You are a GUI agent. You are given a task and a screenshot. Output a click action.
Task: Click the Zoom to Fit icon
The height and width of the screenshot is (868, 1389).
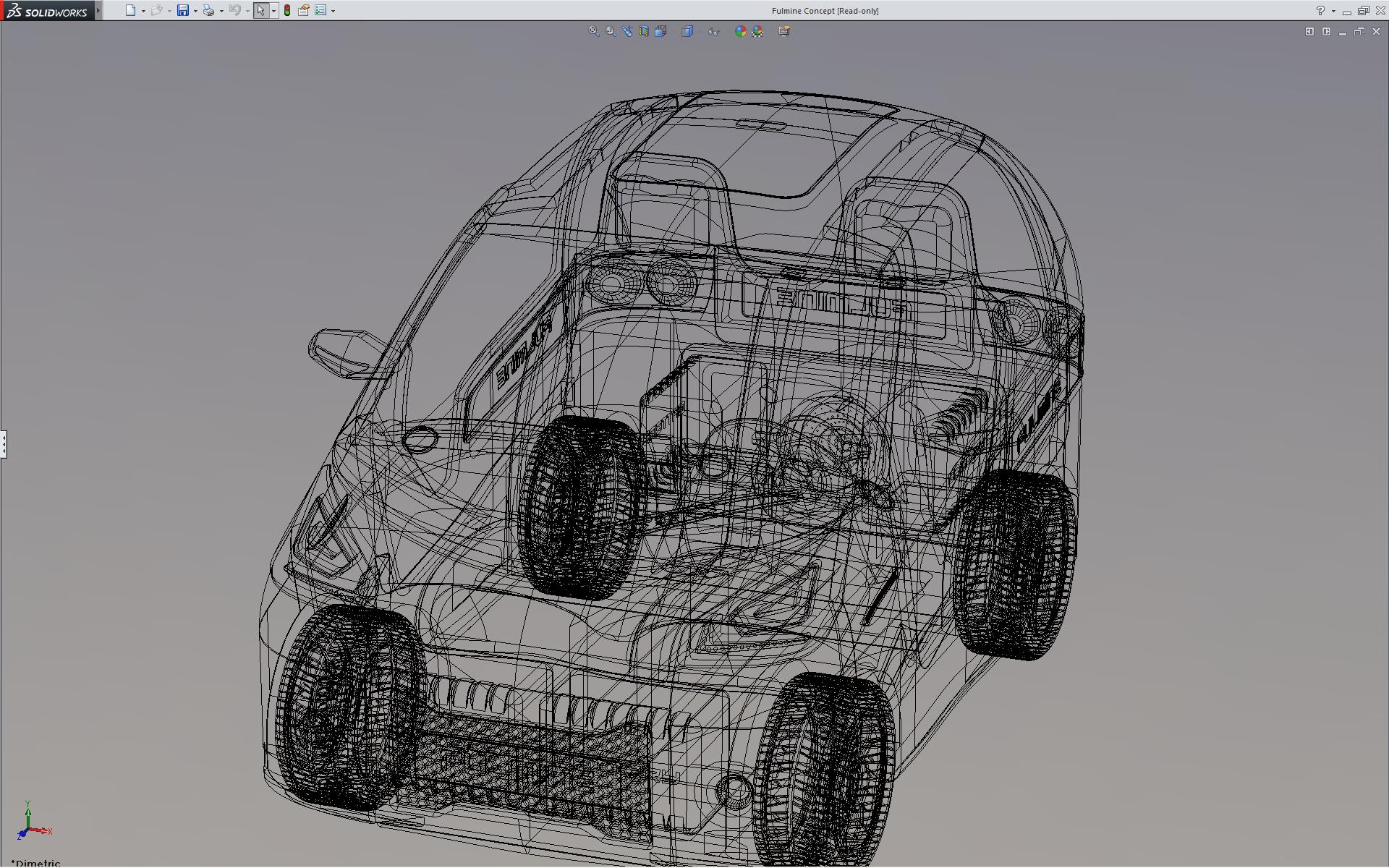click(x=594, y=31)
